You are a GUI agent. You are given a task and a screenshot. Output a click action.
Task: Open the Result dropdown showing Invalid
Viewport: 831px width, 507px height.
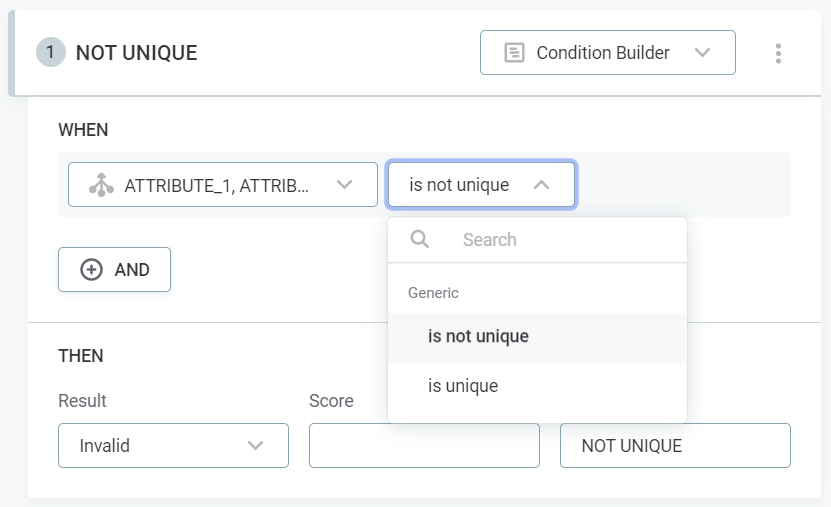click(173, 446)
